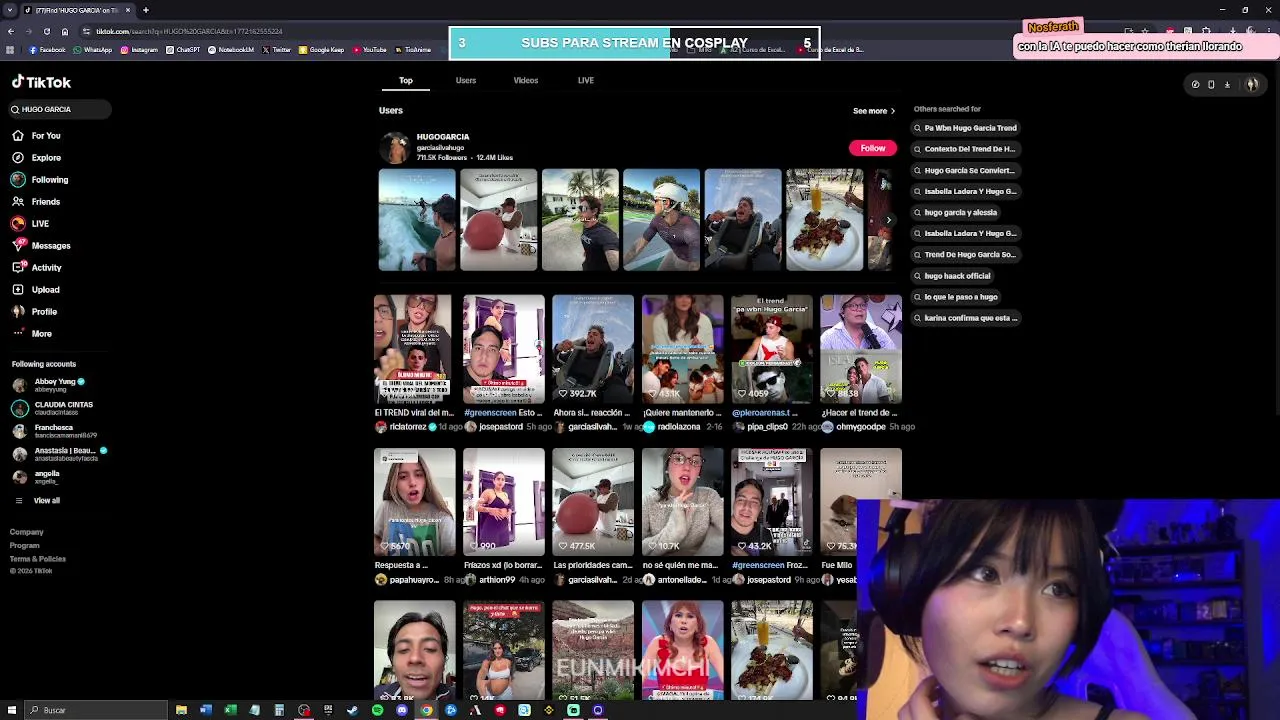This screenshot has height=720, width=1280.
Task: Open a new browser tab
Action: tap(146, 10)
